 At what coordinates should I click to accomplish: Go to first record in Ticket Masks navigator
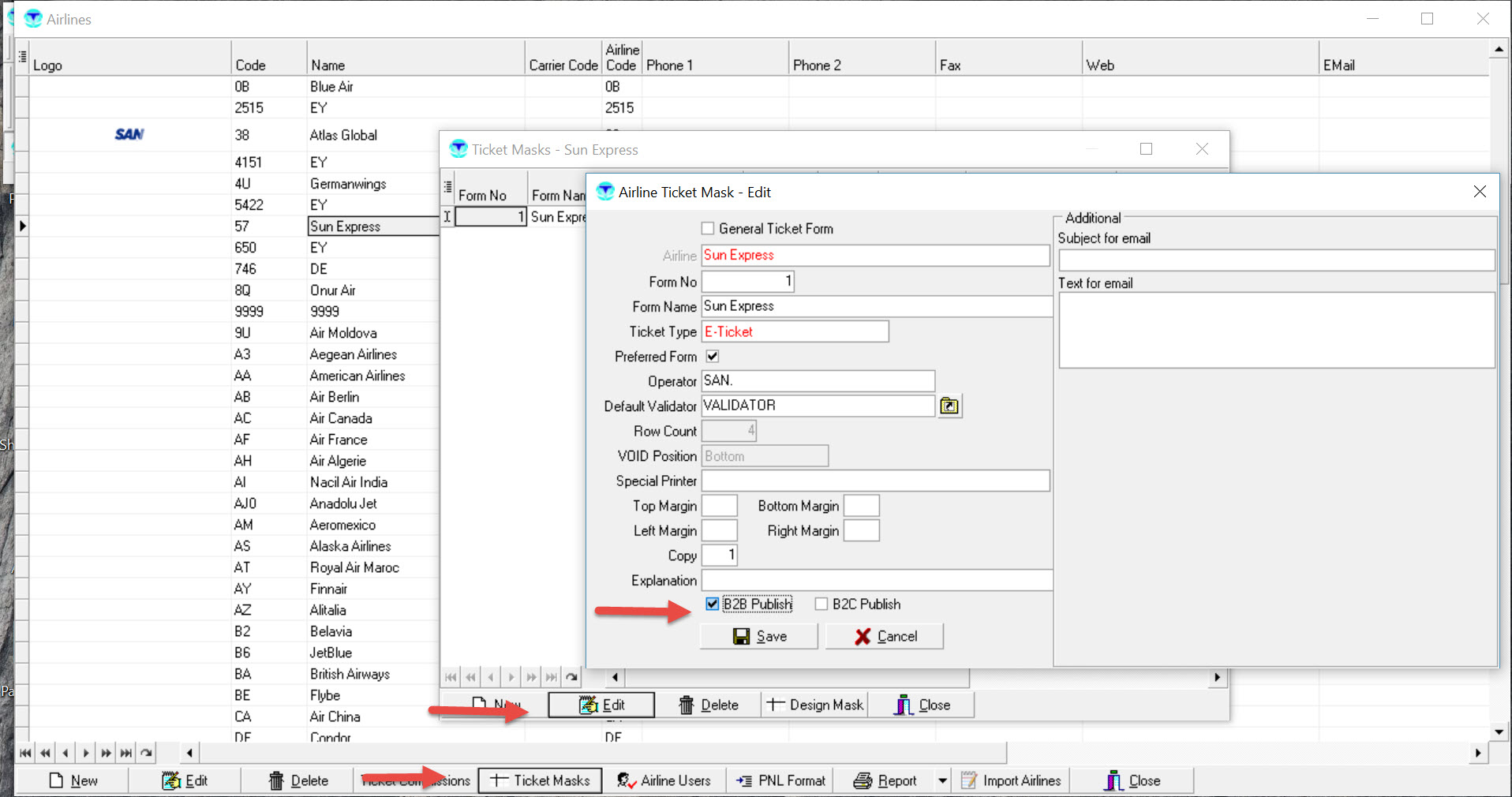click(451, 677)
